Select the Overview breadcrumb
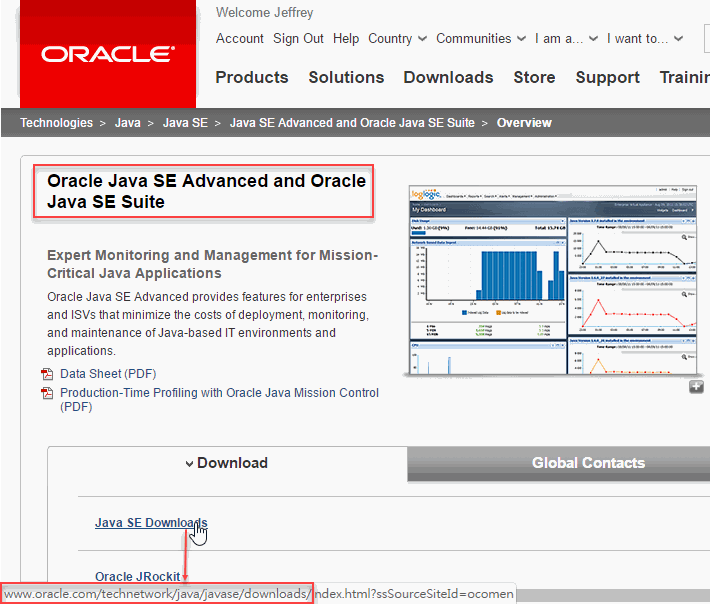The height and width of the screenshot is (604, 710). pyautogui.click(x=524, y=123)
